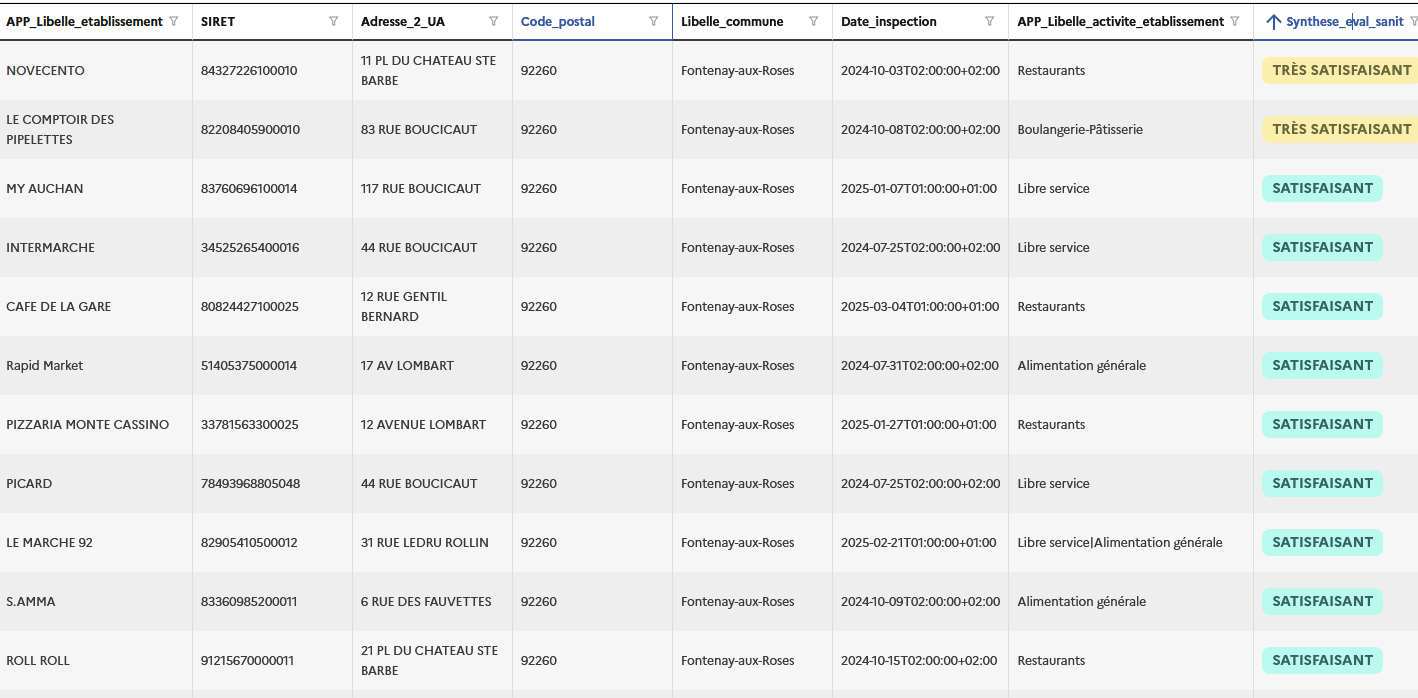Open the Adresse_2_UA column filter icon

[x=494, y=21]
